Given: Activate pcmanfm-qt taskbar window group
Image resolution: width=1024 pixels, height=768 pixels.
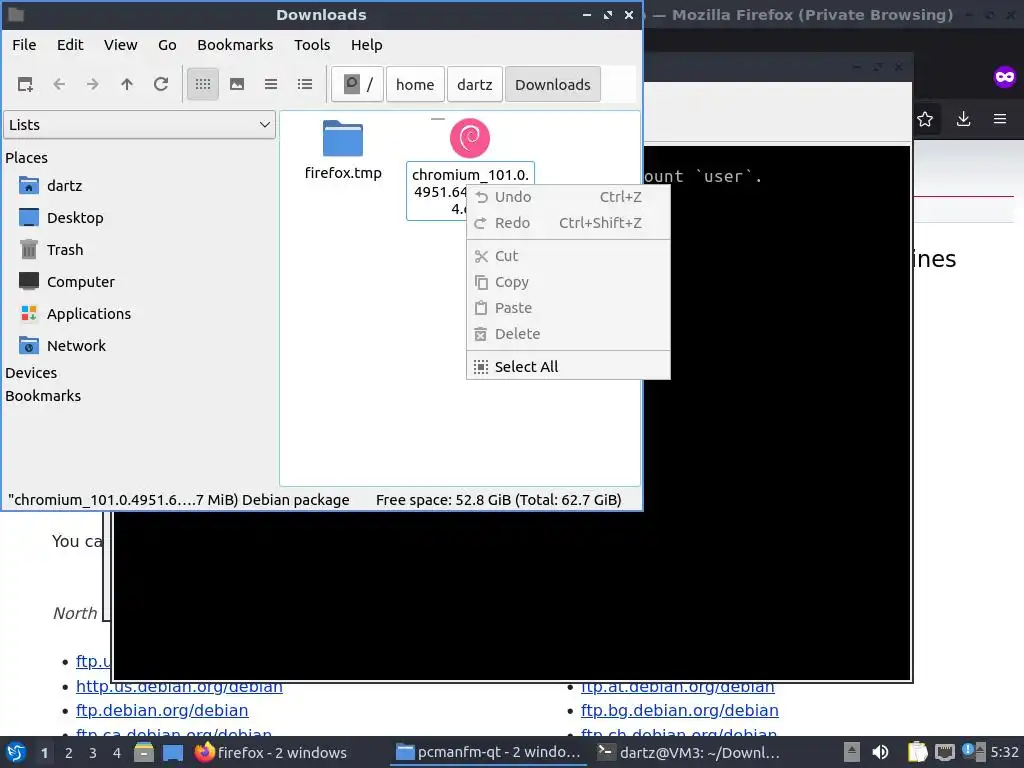Looking at the screenshot, I should pos(488,753).
